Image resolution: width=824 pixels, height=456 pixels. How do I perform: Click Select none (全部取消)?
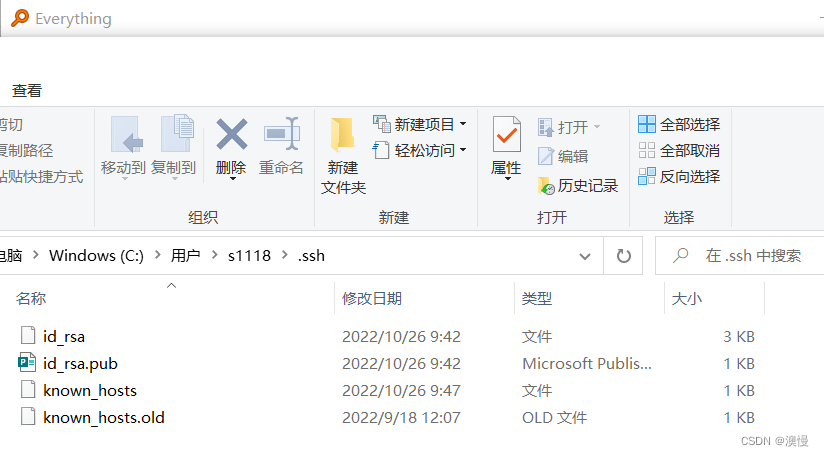pos(679,151)
